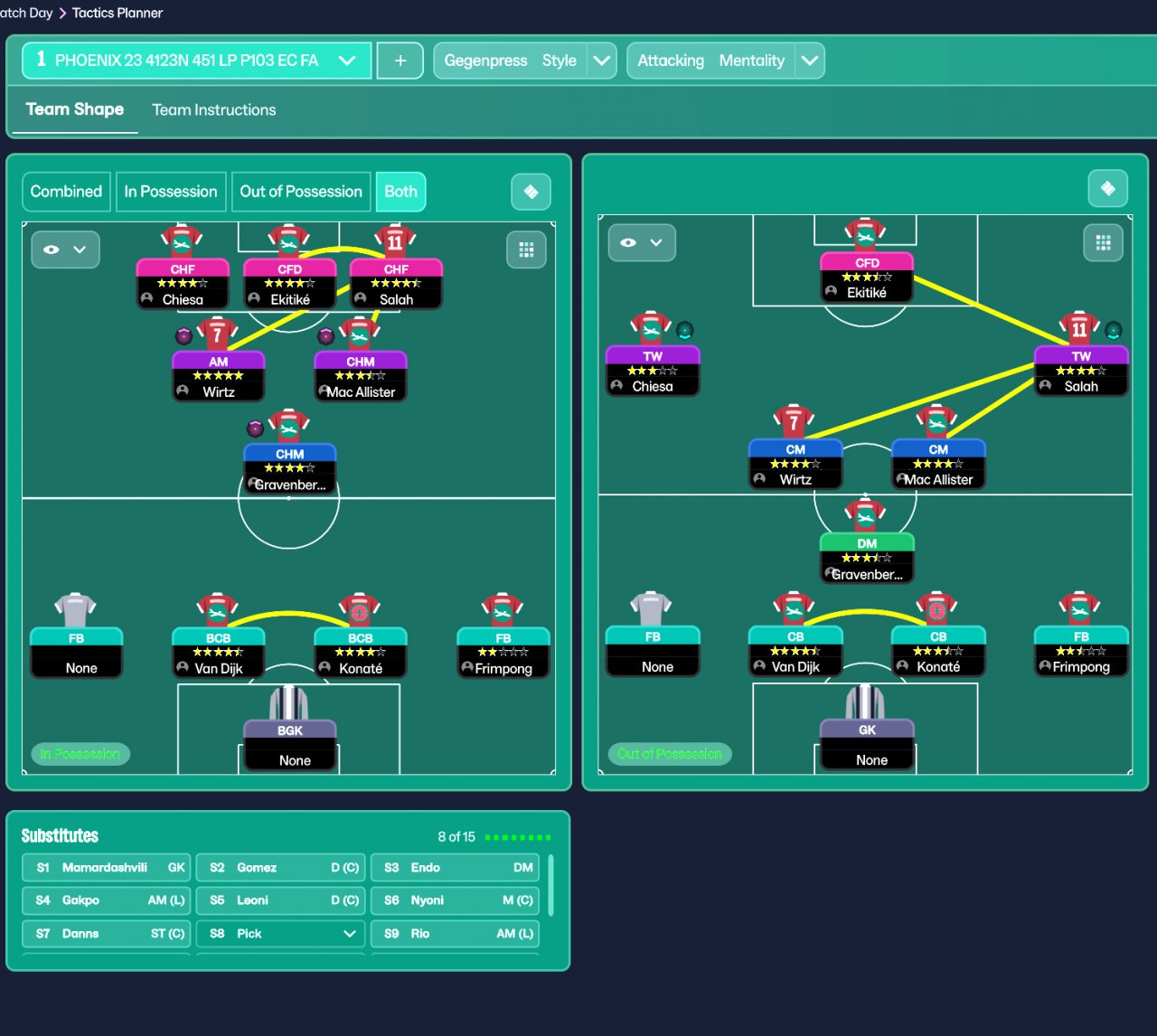
Task: Click the diamond icon button above the out-of-possession pitch
Action: tap(1107, 188)
